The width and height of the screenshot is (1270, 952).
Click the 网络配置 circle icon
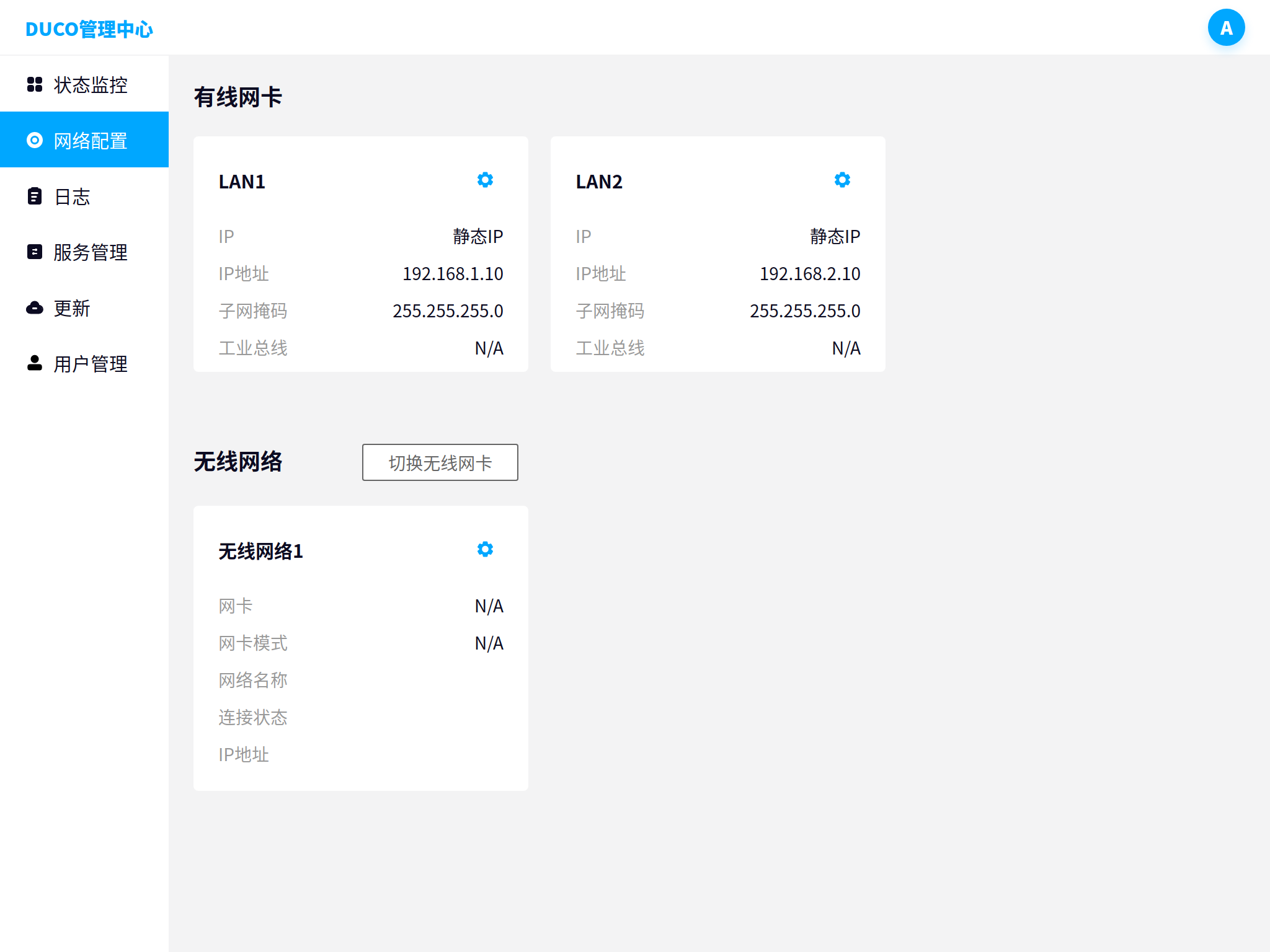coord(35,141)
